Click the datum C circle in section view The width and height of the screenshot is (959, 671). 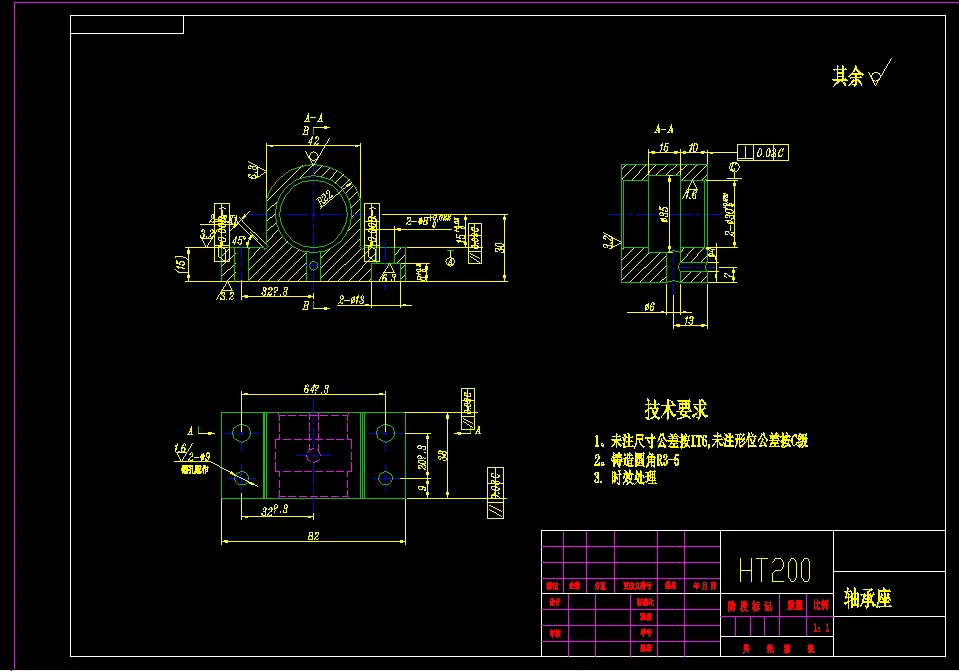pyautogui.click(x=735, y=167)
